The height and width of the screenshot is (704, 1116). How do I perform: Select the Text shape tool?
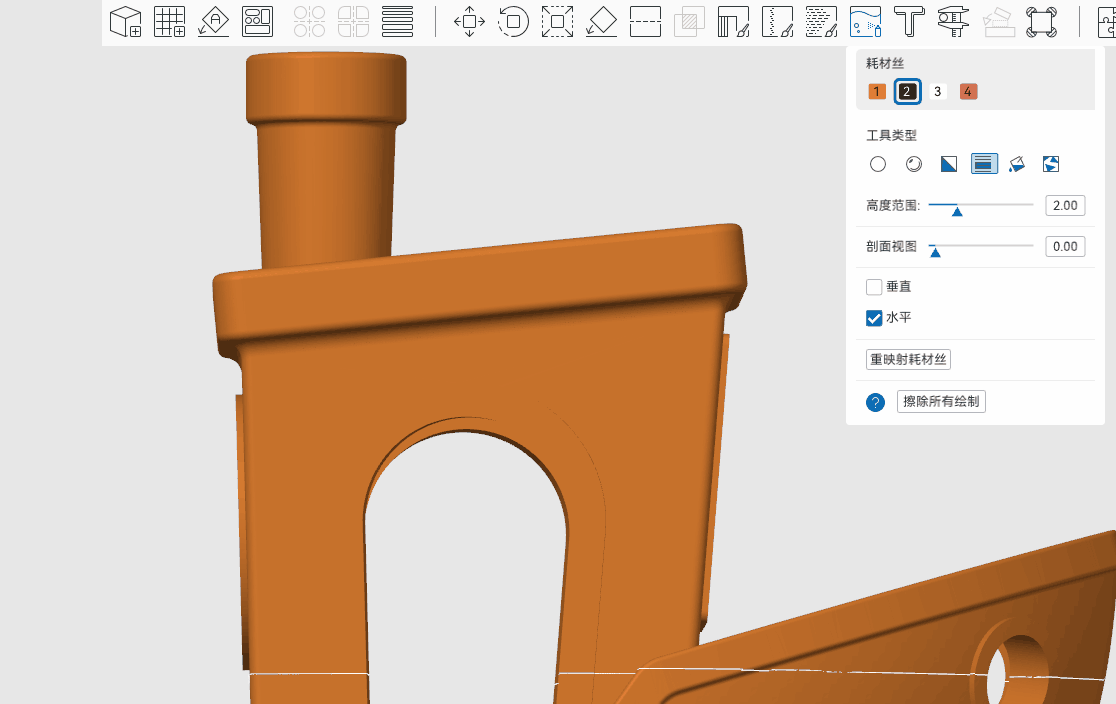tap(909, 21)
